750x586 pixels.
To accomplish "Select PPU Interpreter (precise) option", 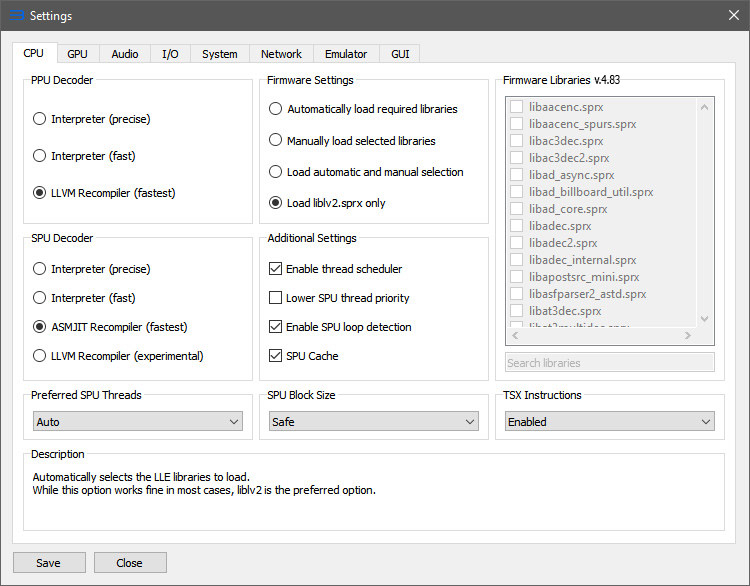I will (x=92, y=119).
